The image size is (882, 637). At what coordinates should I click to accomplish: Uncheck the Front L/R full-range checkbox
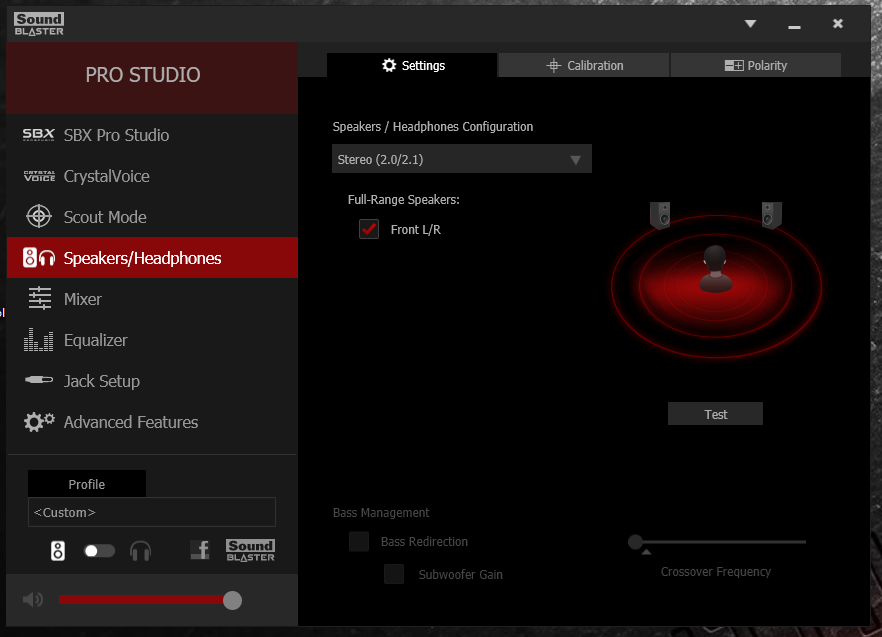click(x=369, y=229)
